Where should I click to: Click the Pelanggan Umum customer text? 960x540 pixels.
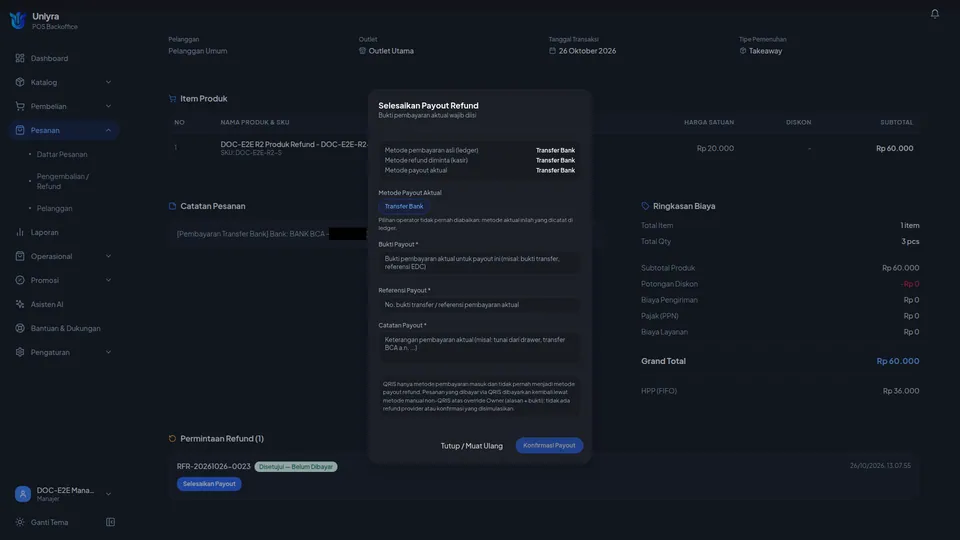tap(198, 51)
